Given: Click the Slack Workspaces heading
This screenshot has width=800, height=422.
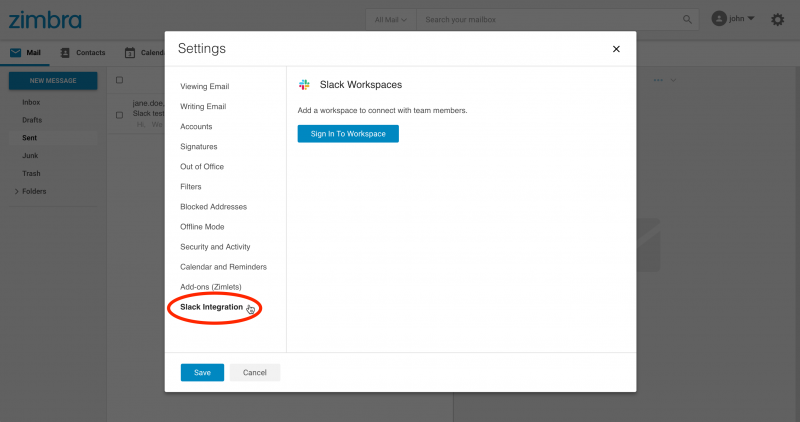Looking at the screenshot, I should pos(361,85).
